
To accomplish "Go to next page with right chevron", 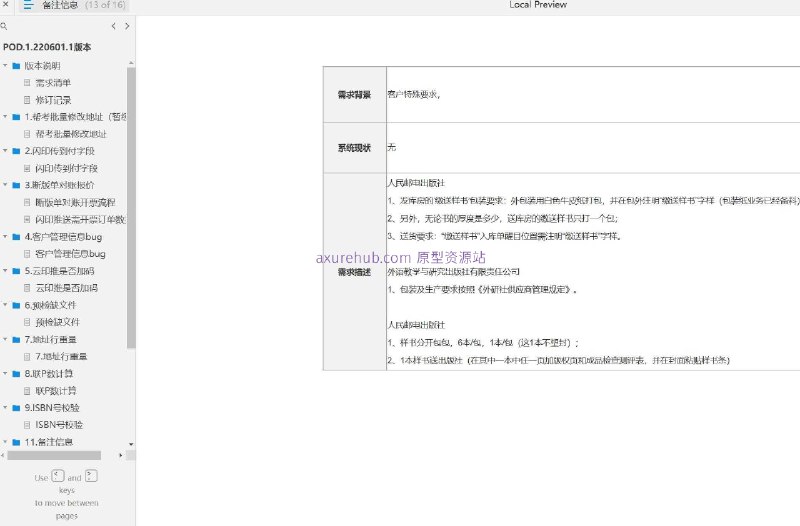I will pyautogui.click(x=127, y=26).
